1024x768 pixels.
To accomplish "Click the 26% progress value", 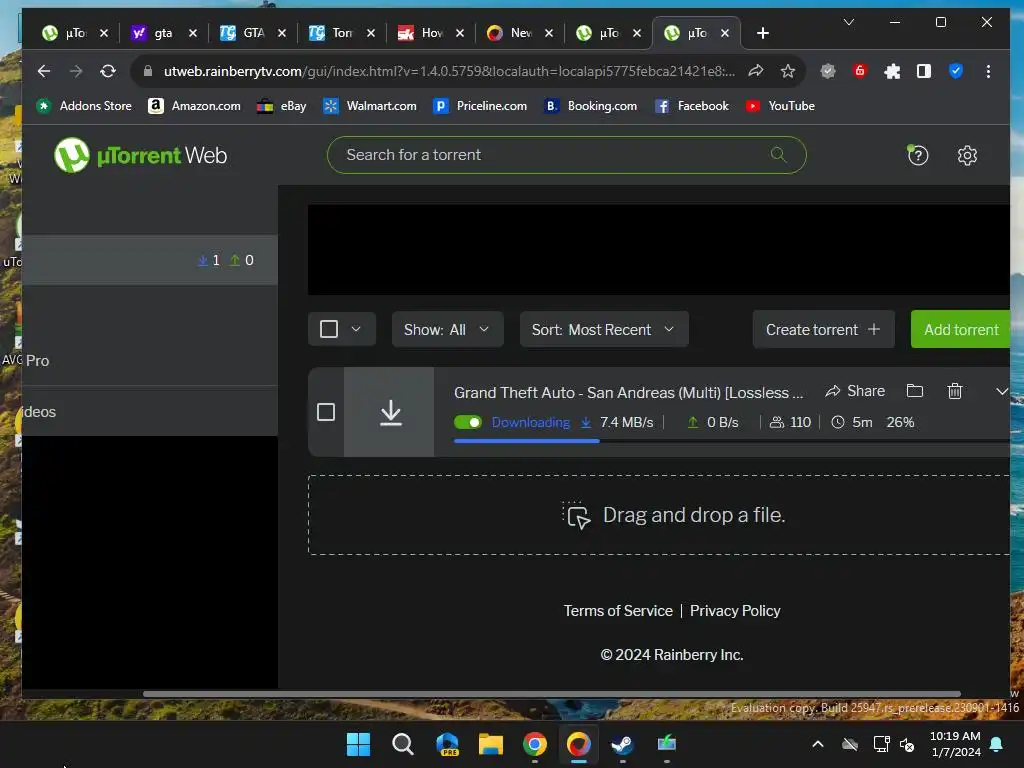I will (x=900, y=423).
